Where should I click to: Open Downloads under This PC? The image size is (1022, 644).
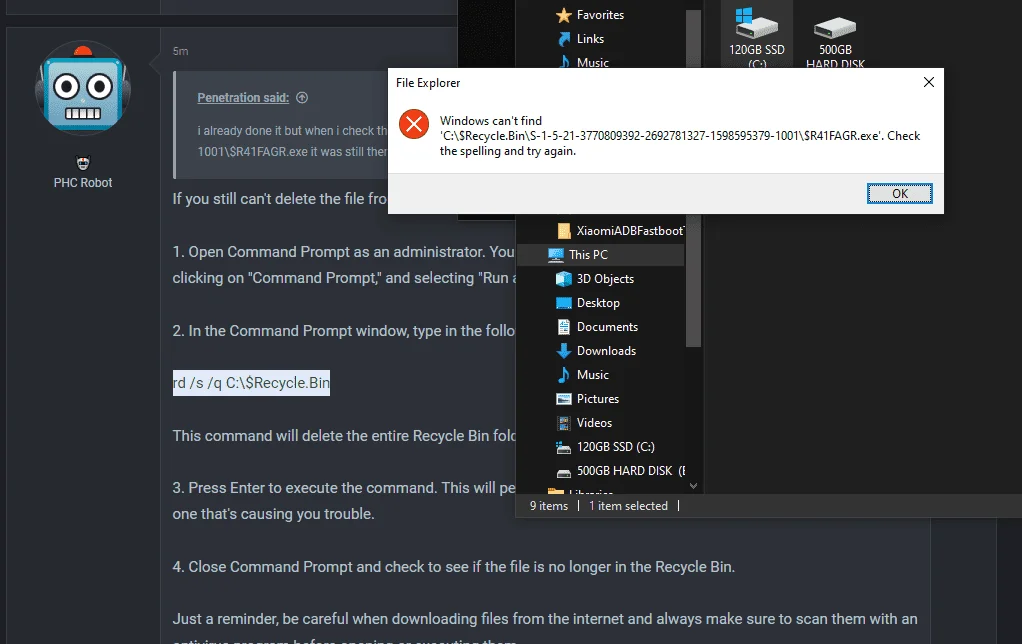coord(606,351)
